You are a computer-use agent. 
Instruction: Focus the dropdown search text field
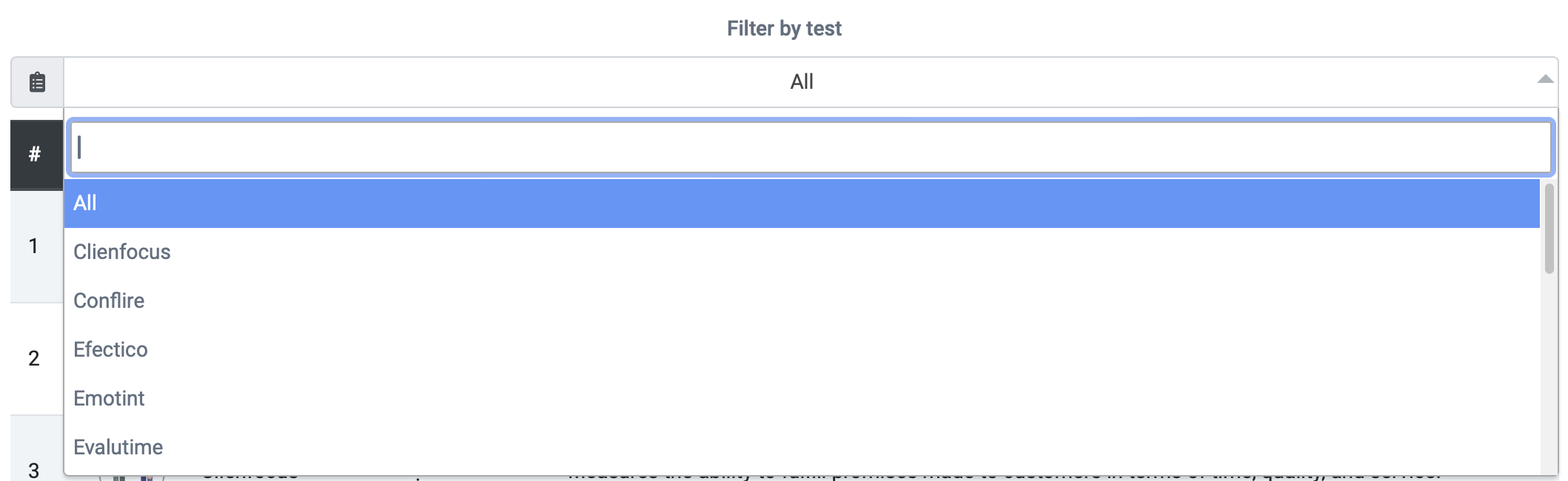pos(811,147)
